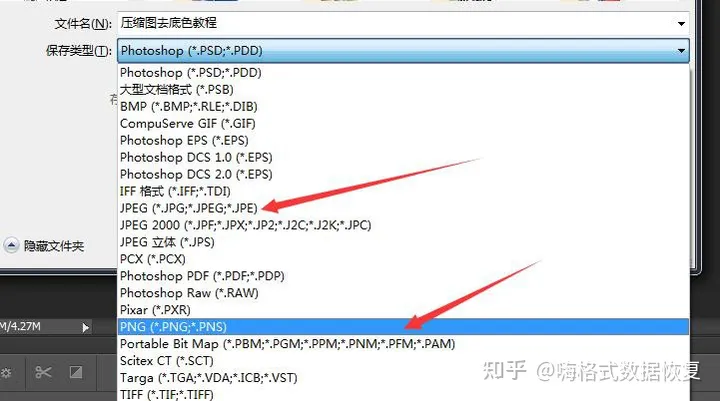720x401 pixels.
Task: Select JPEG (*.JPG;*.JPEG;*.JPE) format
Action: click(x=403, y=208)
